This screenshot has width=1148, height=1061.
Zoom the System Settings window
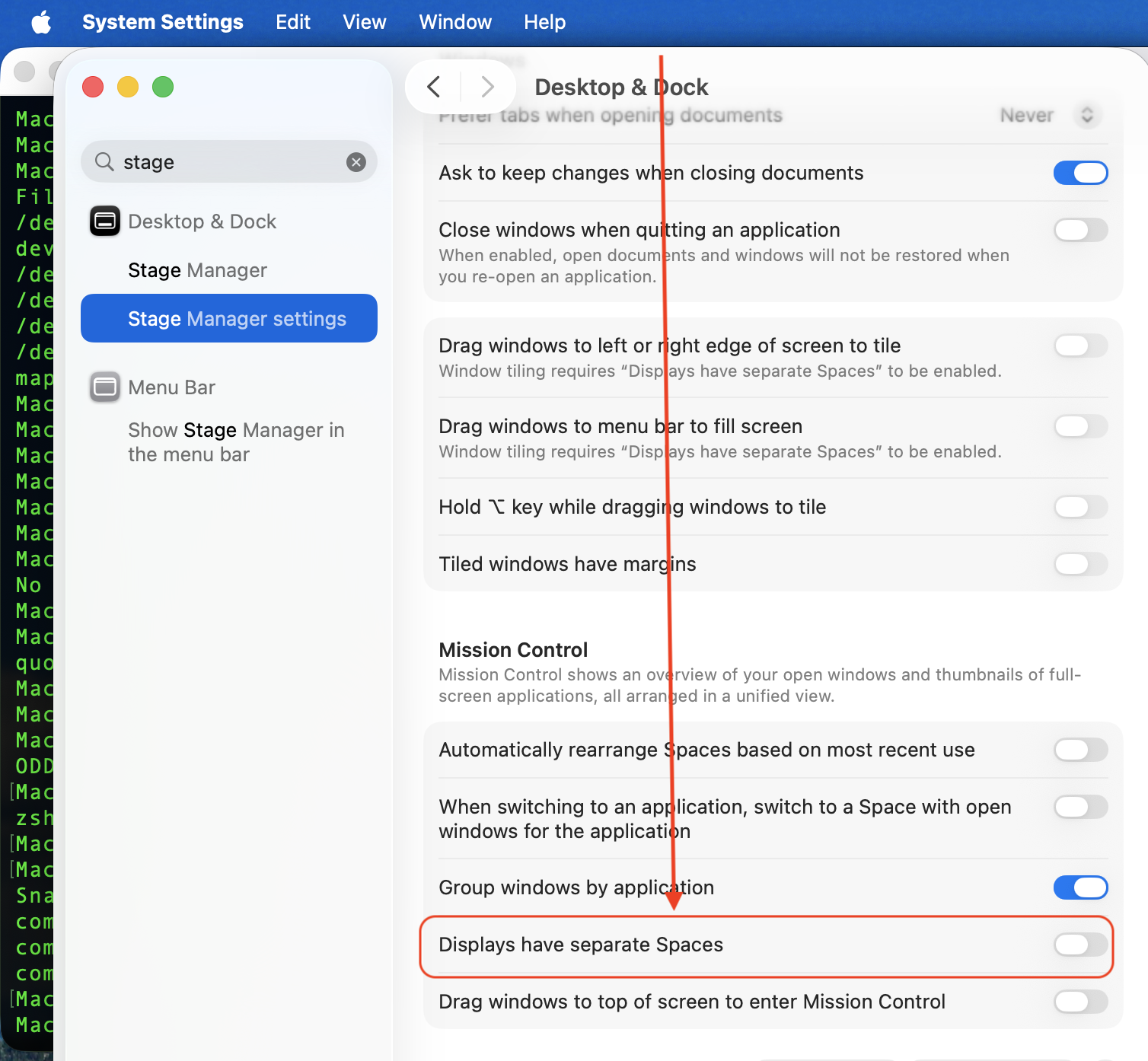163,87
